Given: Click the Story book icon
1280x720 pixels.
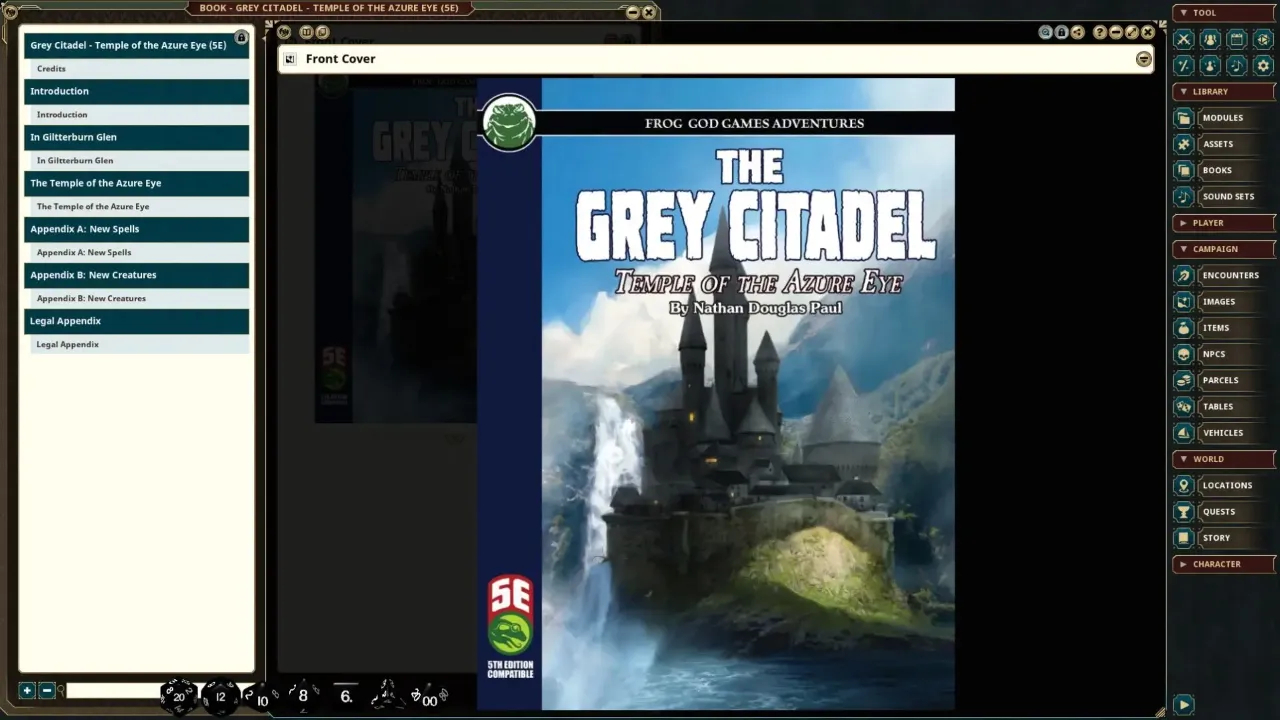Looking at the screenshot, I should 1184,538.
